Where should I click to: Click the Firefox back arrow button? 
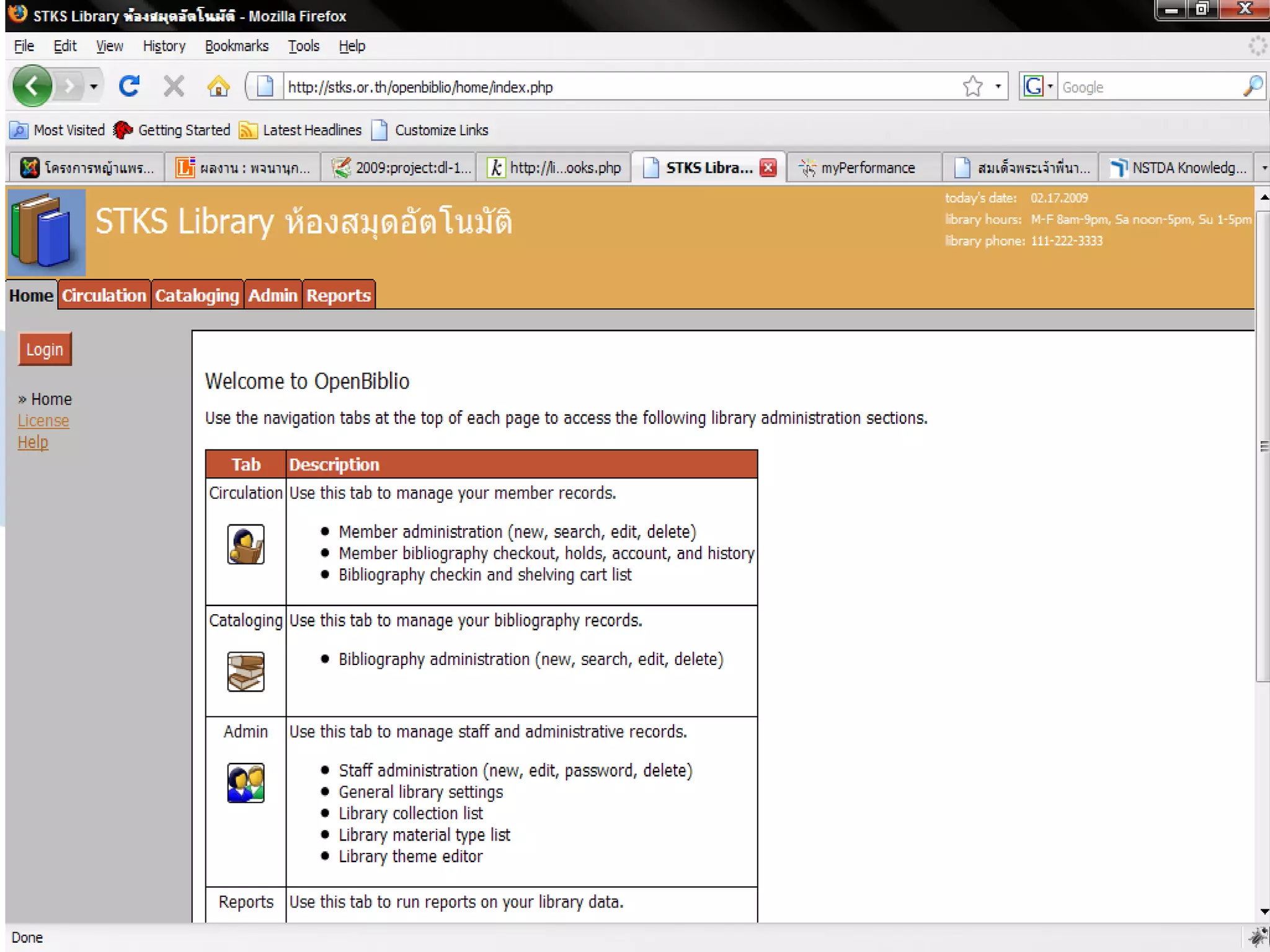(x=32, y=86)
